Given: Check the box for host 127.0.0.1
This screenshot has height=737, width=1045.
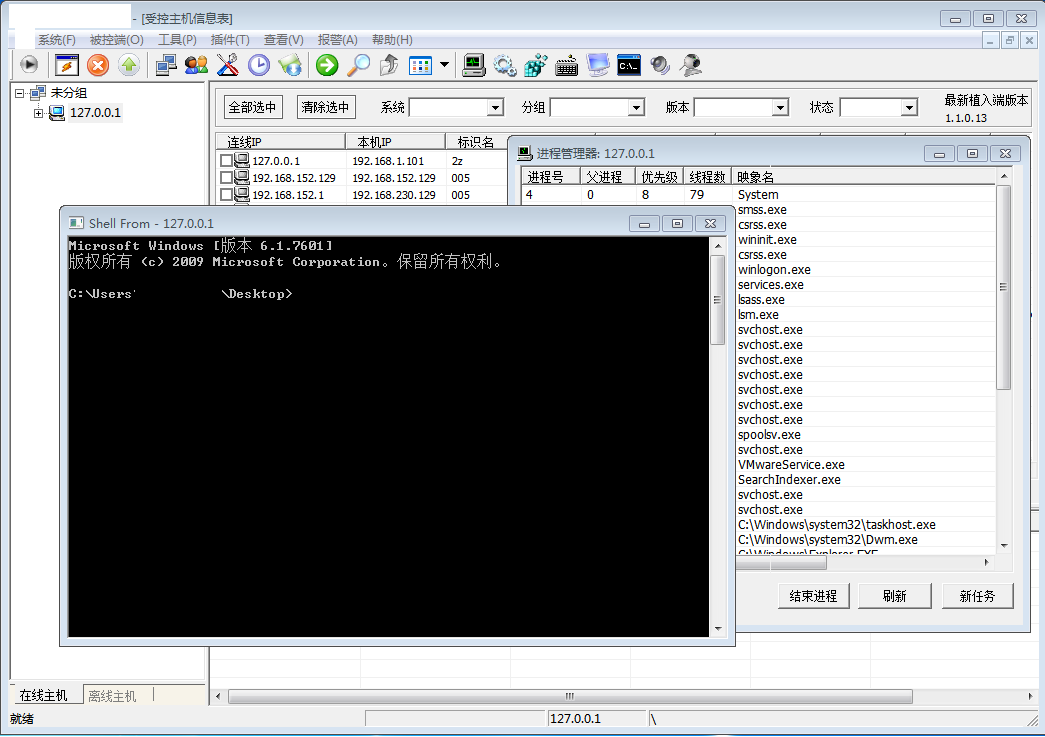Looking at the screenshot, I should coord(226,161).
